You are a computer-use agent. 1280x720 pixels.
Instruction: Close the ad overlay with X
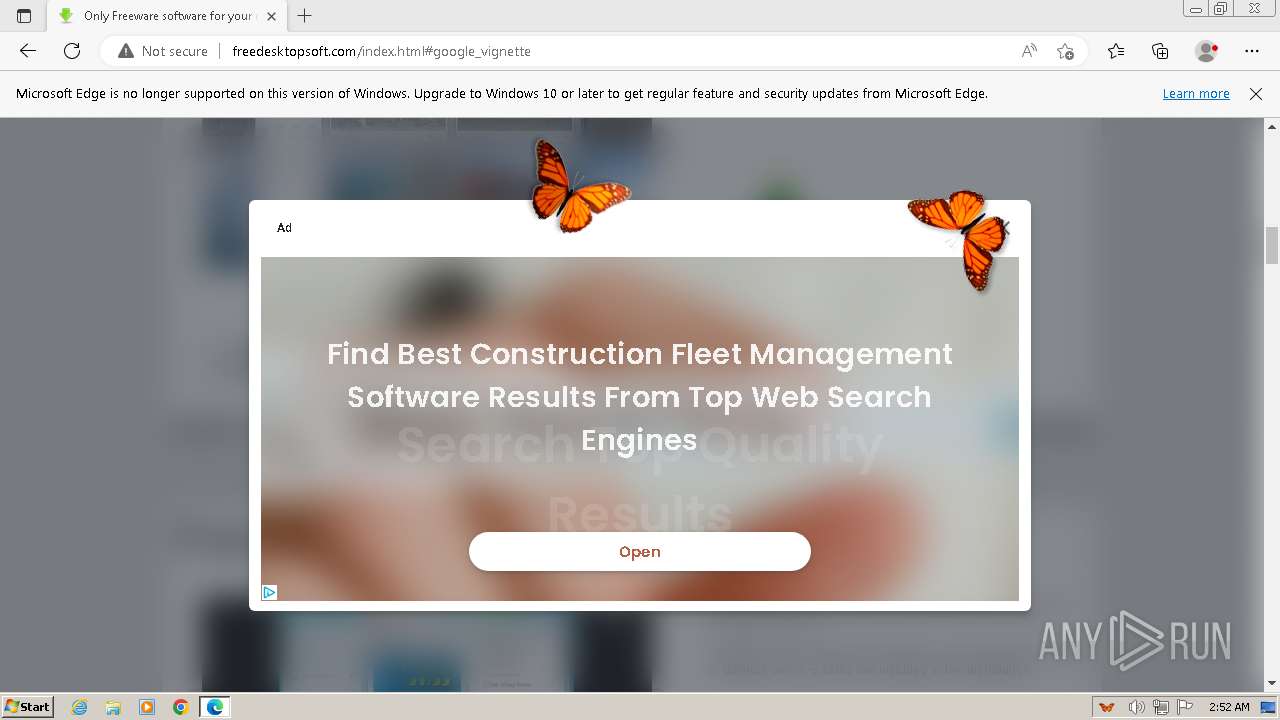coord(1004,229)
